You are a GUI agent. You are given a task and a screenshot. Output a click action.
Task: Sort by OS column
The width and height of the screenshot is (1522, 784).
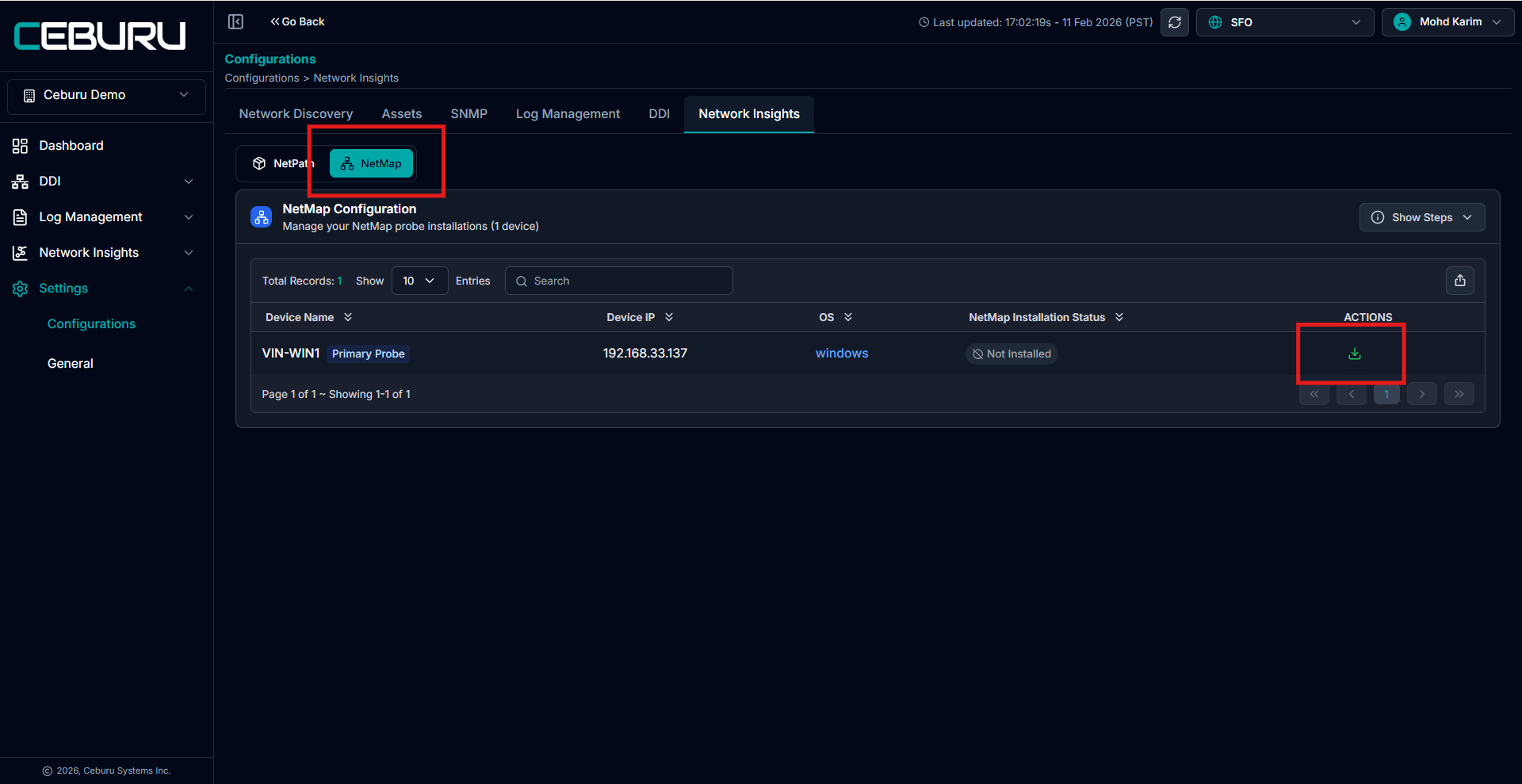tap(848, 317)
